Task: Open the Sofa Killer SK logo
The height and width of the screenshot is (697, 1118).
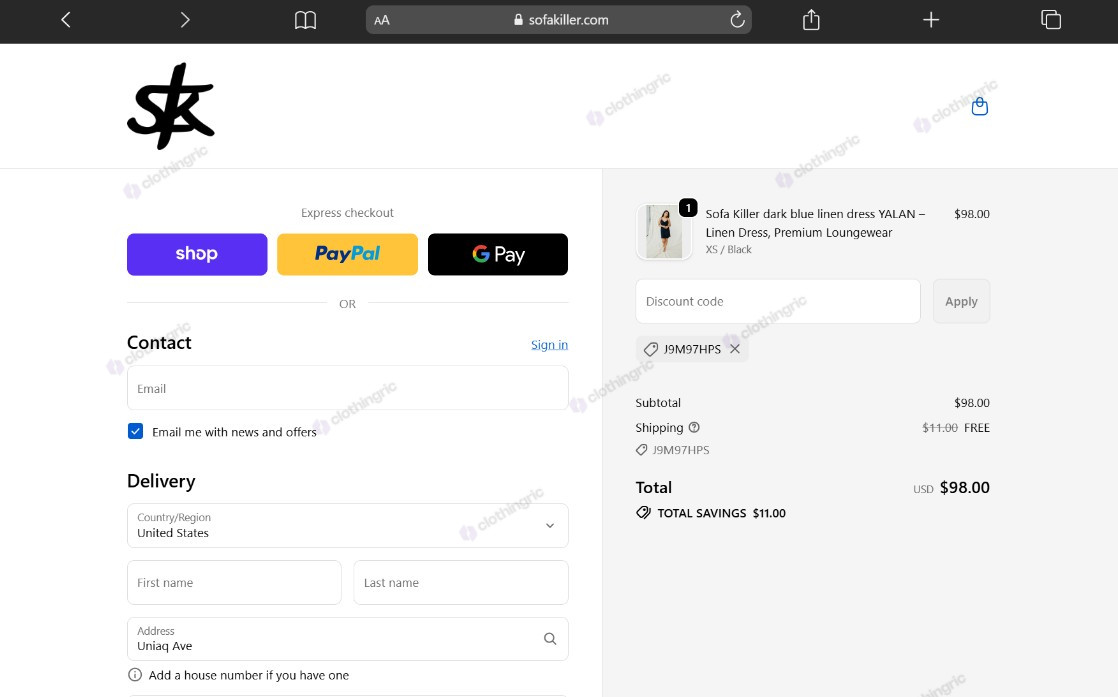Action: pyautogui.click(x=170, y=106)
